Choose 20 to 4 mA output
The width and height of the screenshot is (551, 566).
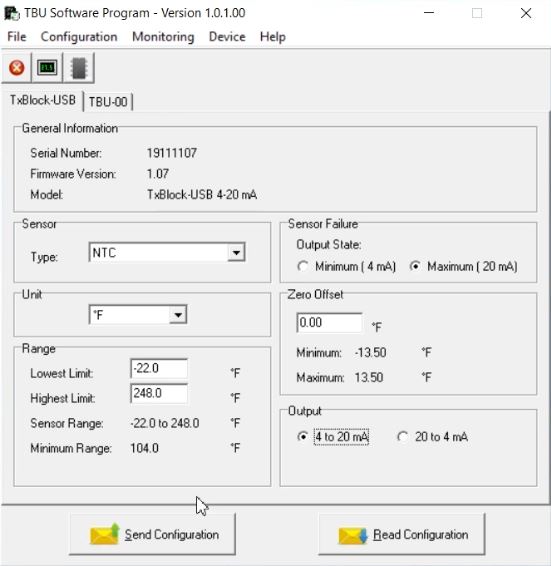[x=402, y=437]
